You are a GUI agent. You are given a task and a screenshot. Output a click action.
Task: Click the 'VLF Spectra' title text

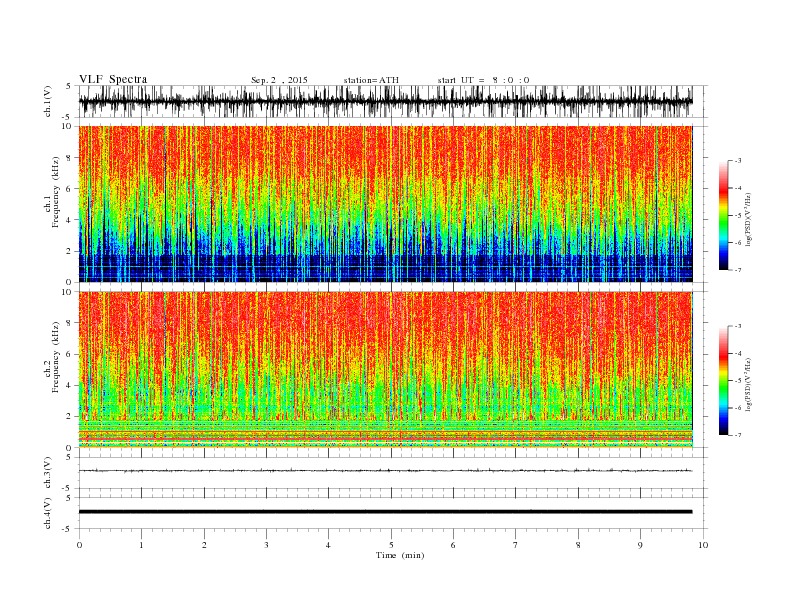tap(113, 79)
